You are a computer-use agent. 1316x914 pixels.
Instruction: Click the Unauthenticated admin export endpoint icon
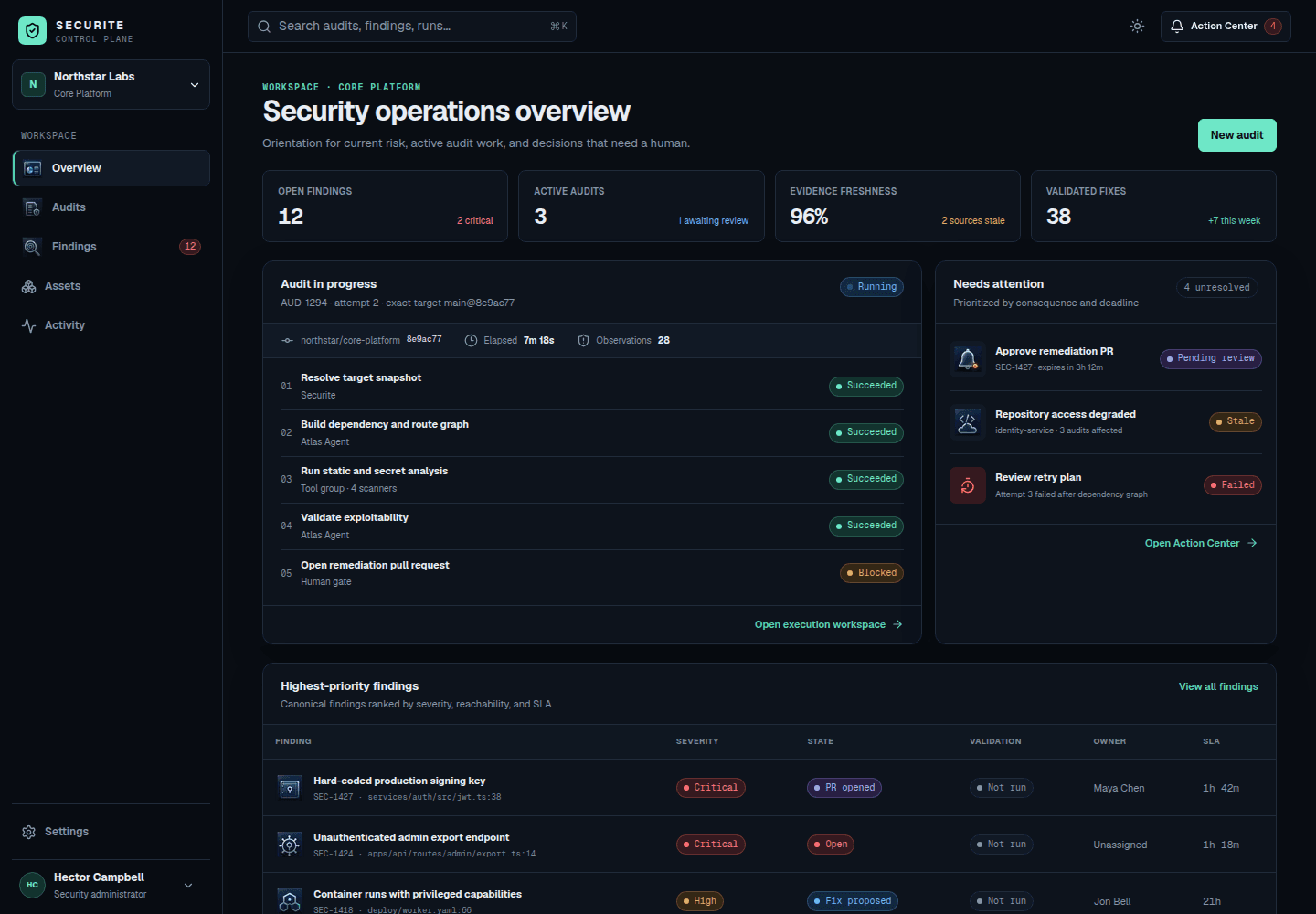coord(290,845)
